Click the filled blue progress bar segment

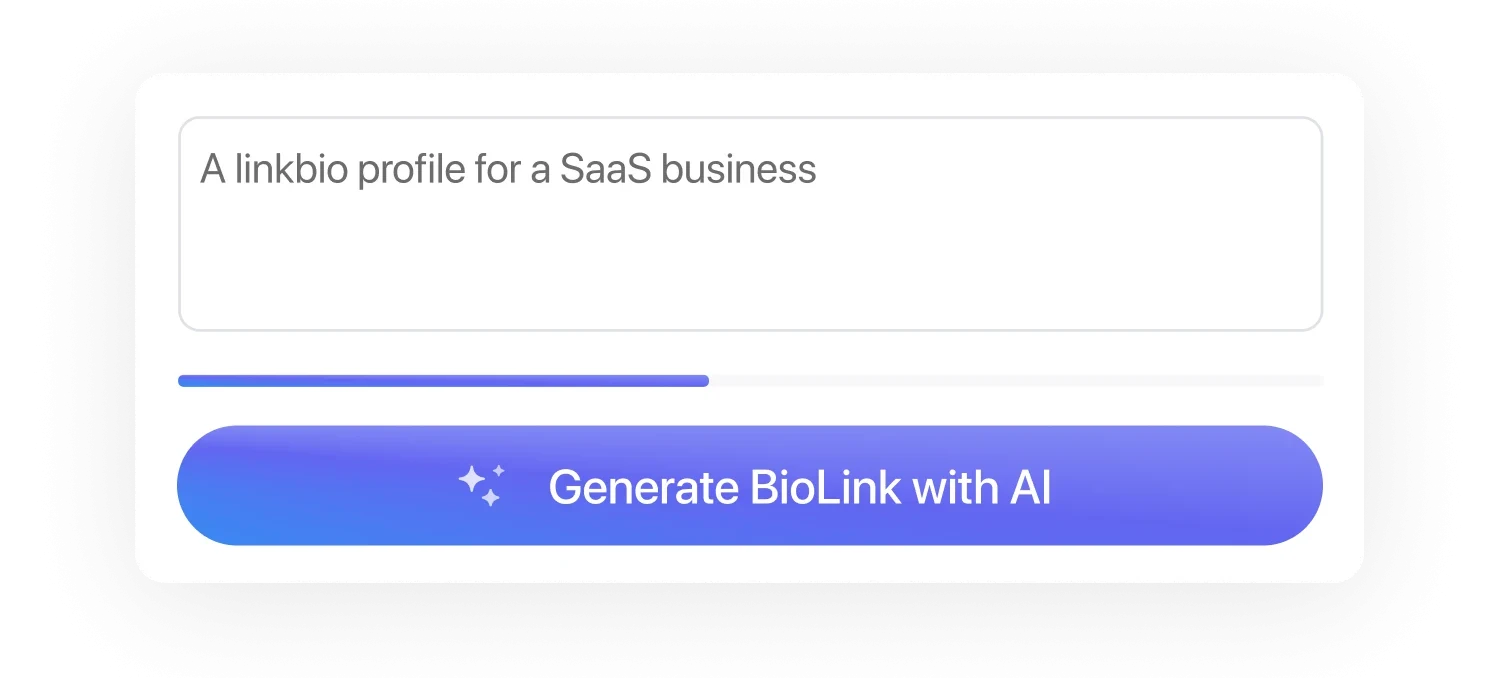pos(443,381)
